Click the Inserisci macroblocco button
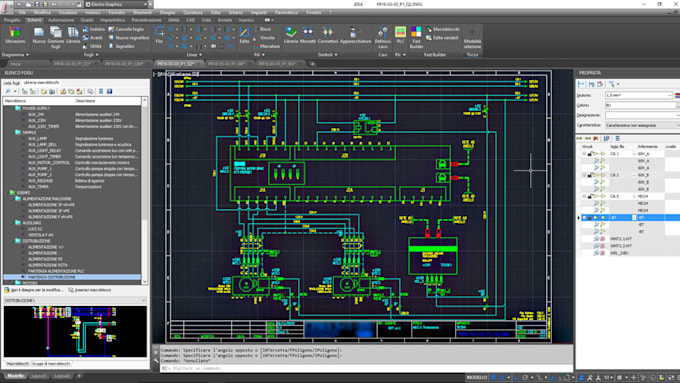This screenshot has width=680, height=383. click(90, 290)
